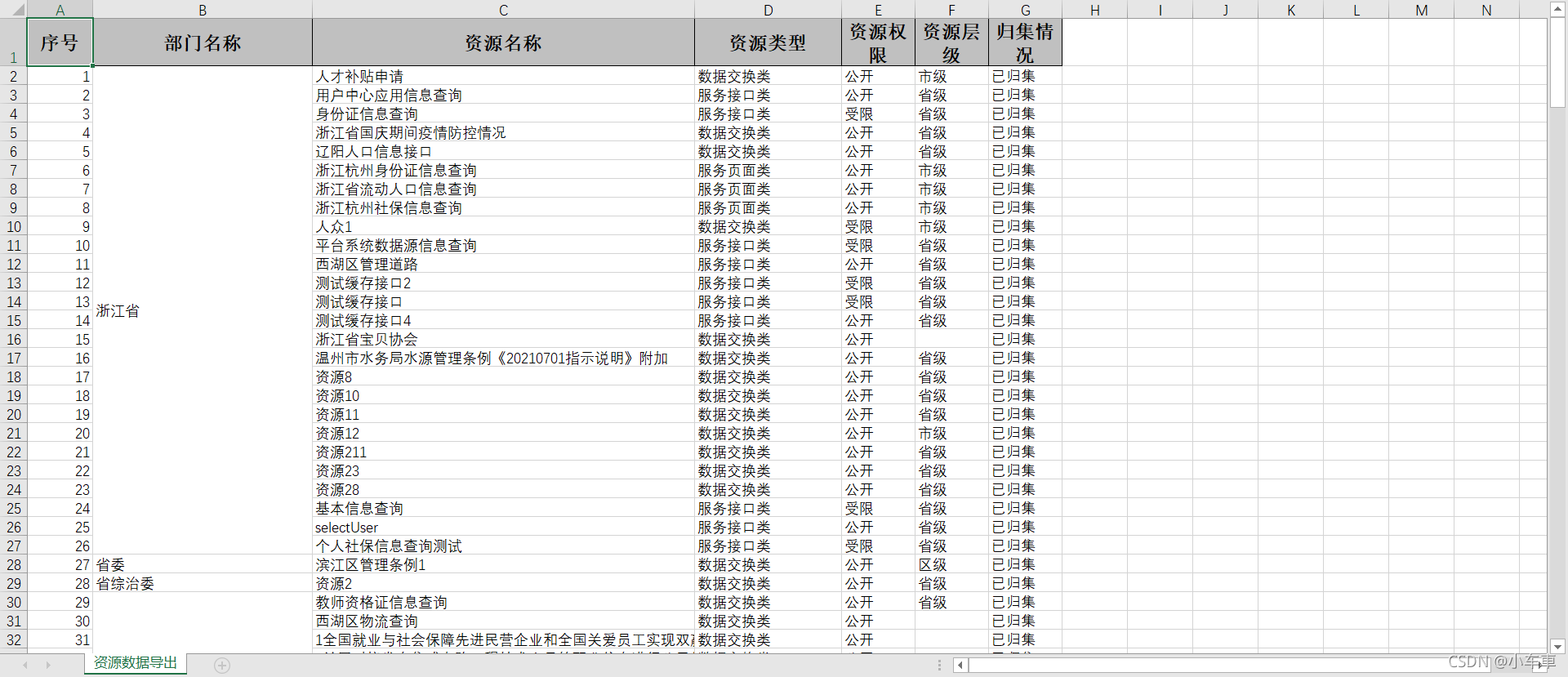The image size is (1568, 677).
Task: Click the 资源层级 header cell
Action: 951,42
